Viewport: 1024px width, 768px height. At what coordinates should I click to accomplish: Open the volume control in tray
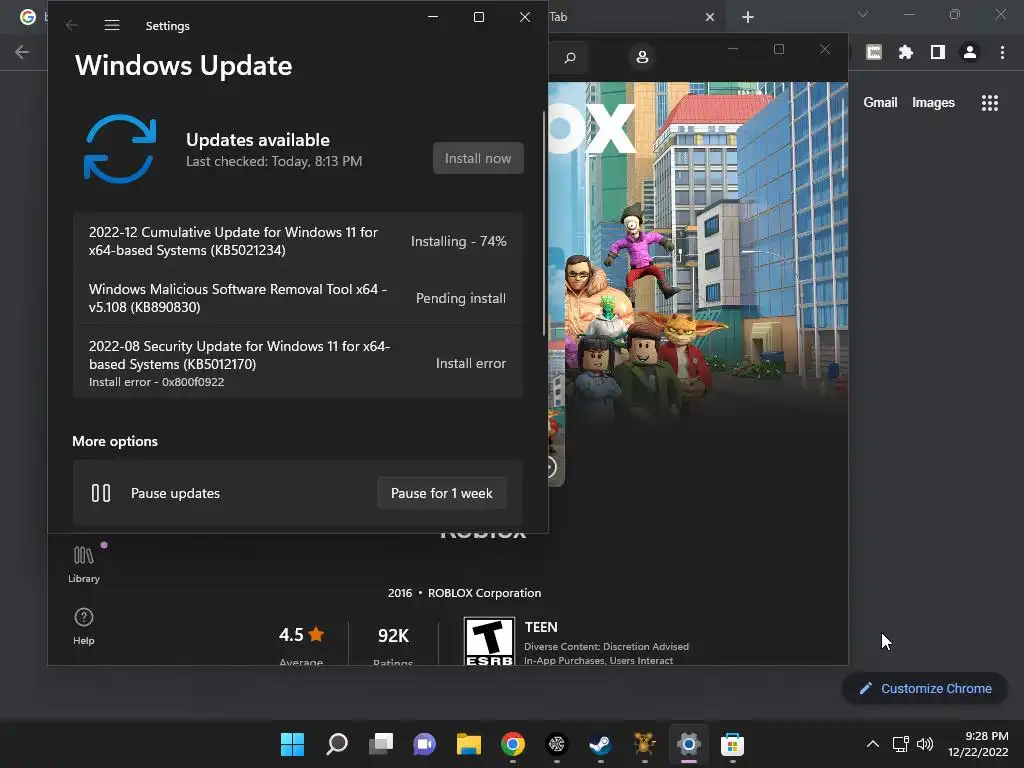click(925, 744)
